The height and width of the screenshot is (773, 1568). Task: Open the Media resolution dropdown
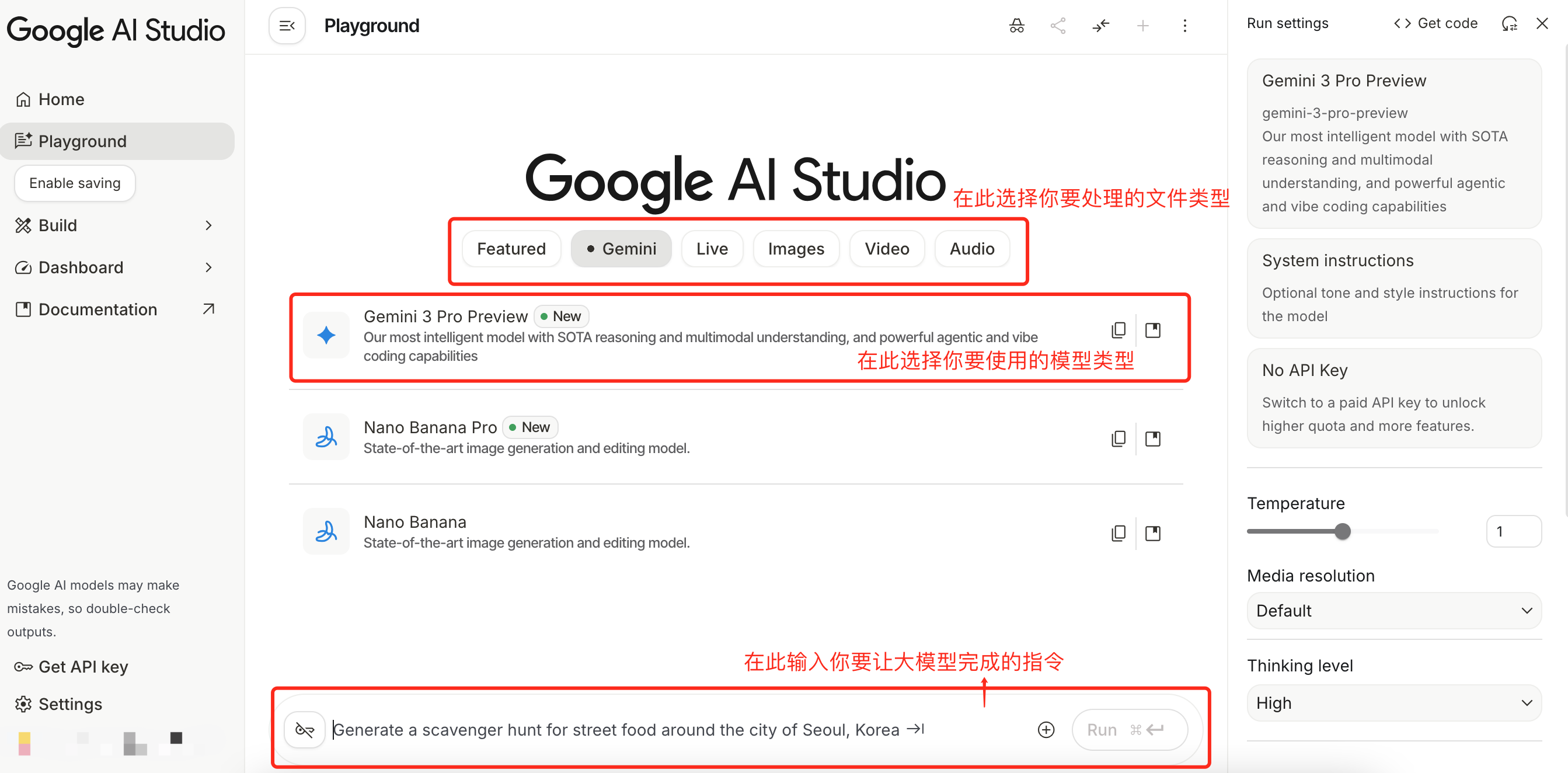[1394, 611]
